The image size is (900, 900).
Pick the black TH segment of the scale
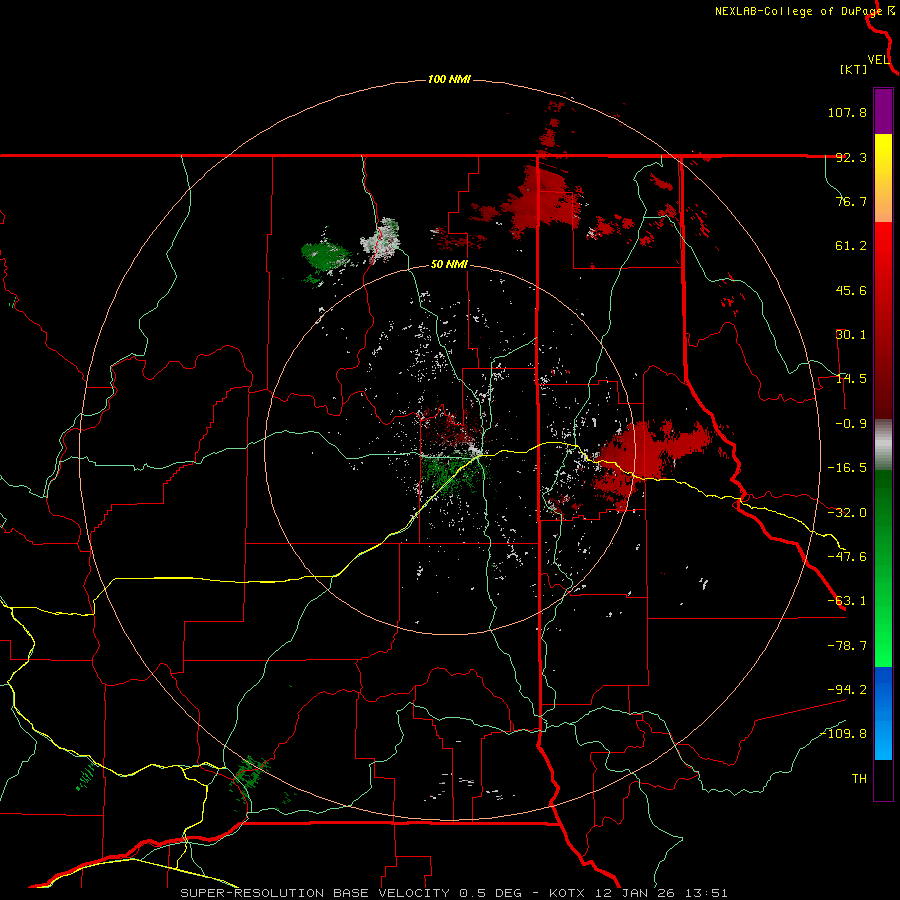883,780
